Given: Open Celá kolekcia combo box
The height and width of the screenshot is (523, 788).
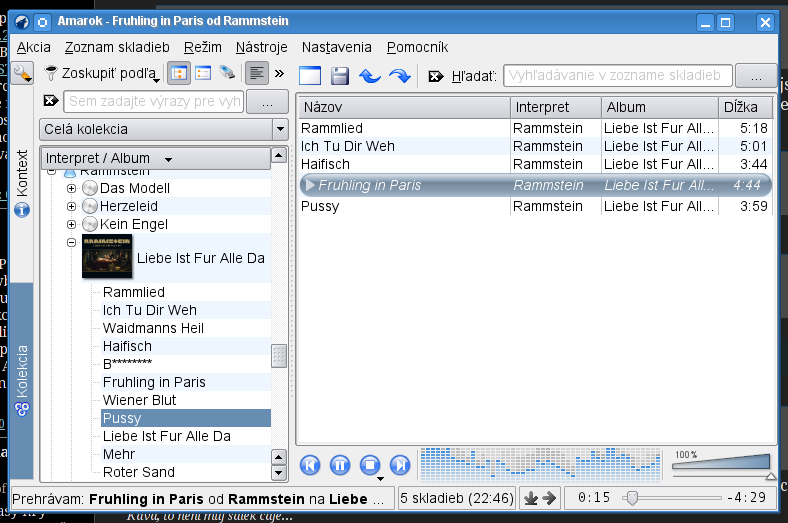Looking at the screenshot, I should coord(164,129).
